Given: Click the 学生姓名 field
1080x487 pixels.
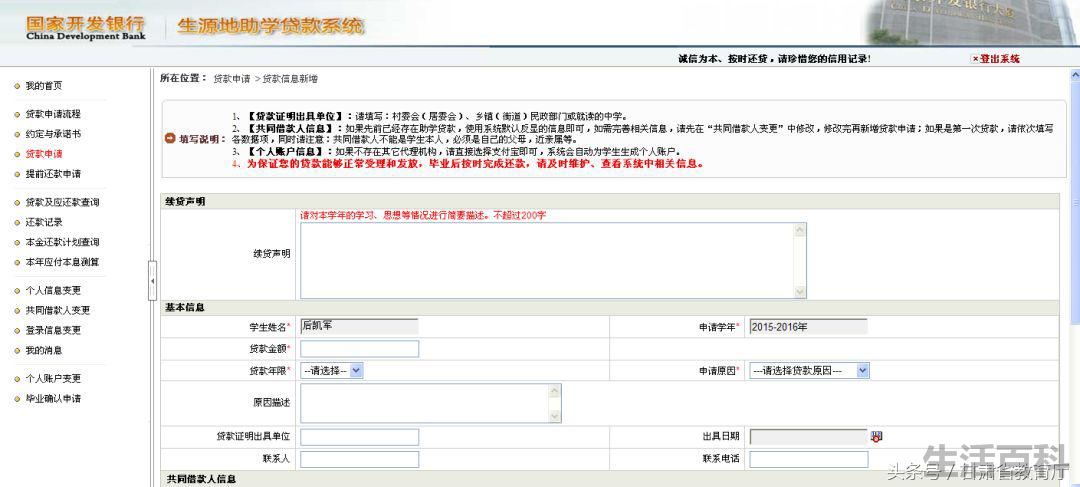Looking at the screenshot, I should pyautogui.click(x=360, y=327).
